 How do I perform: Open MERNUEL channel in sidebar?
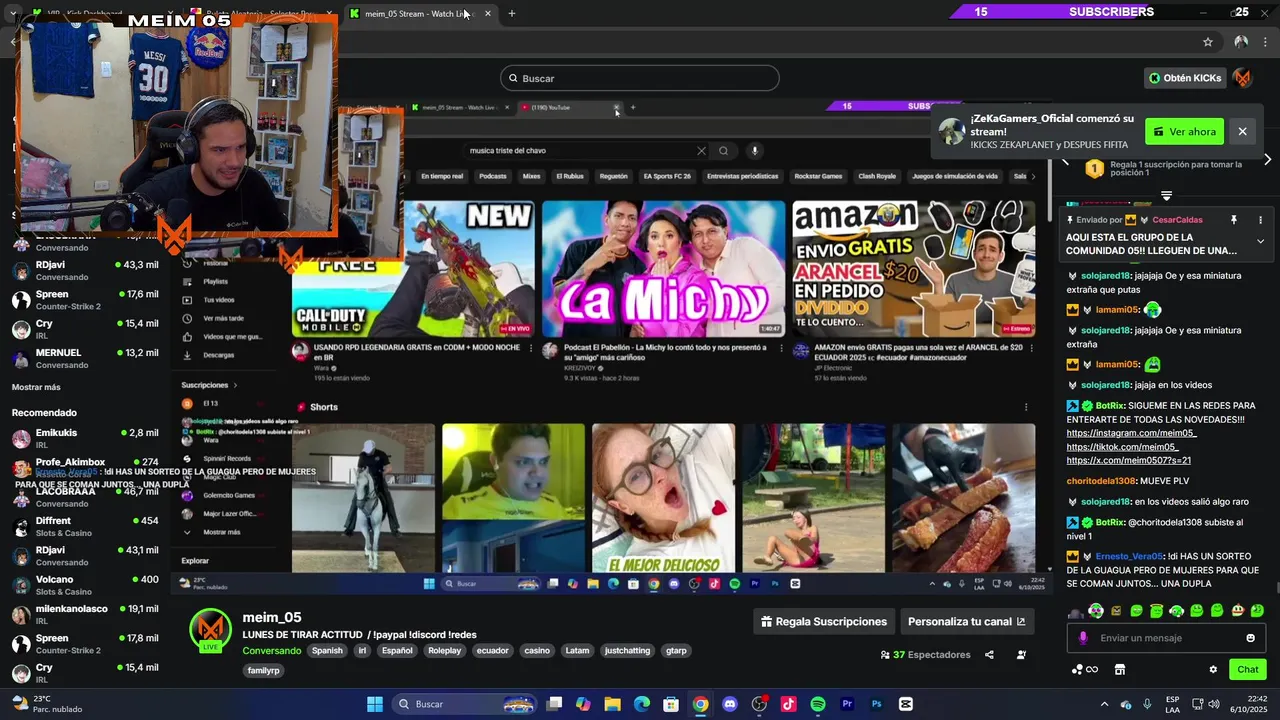pyautogui.click(x=85, y=358)
